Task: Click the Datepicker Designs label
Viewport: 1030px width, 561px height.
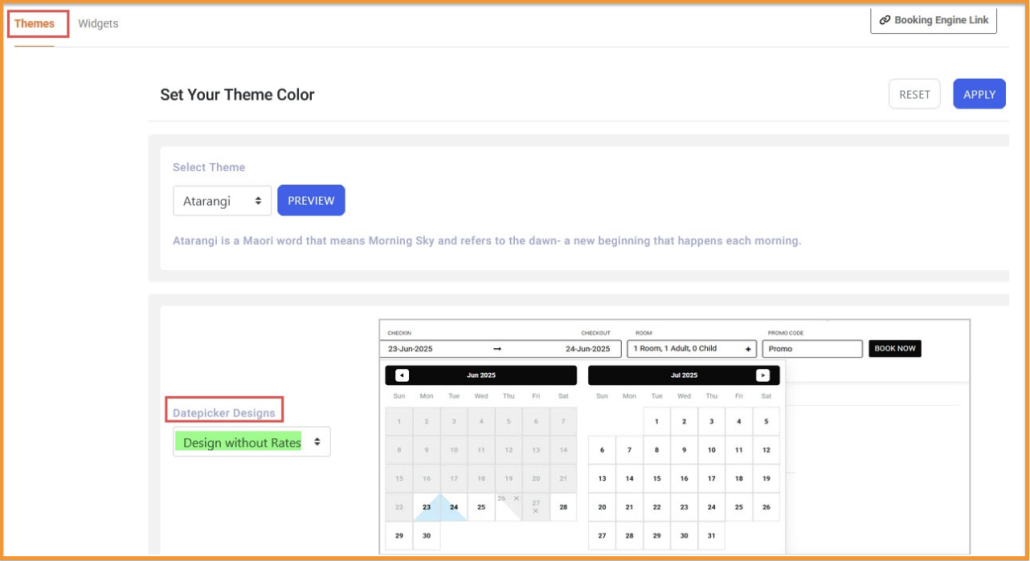Action: coord(224,413)
